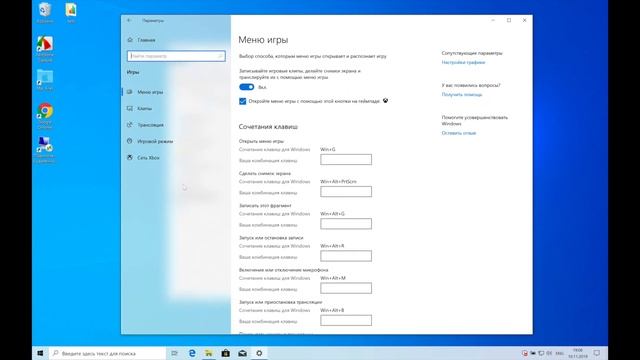Select the Recycle Bin desktop icon
Screen dimensions: 640x360
[x=45, y=13]
